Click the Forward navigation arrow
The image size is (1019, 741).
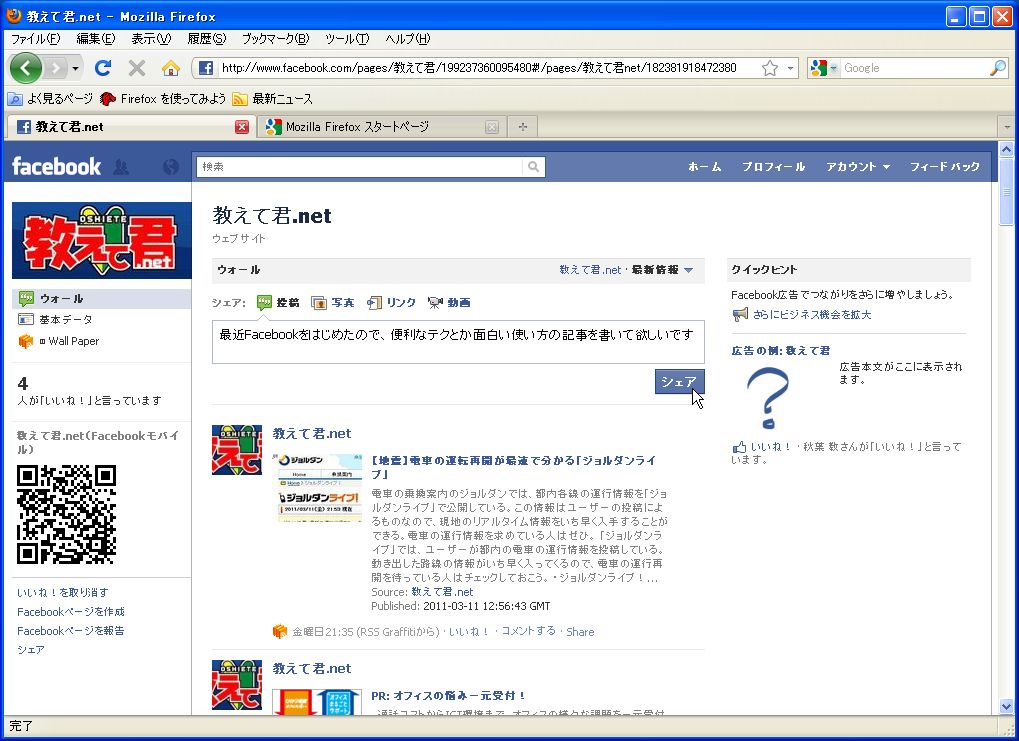click(x=56, y=68)
